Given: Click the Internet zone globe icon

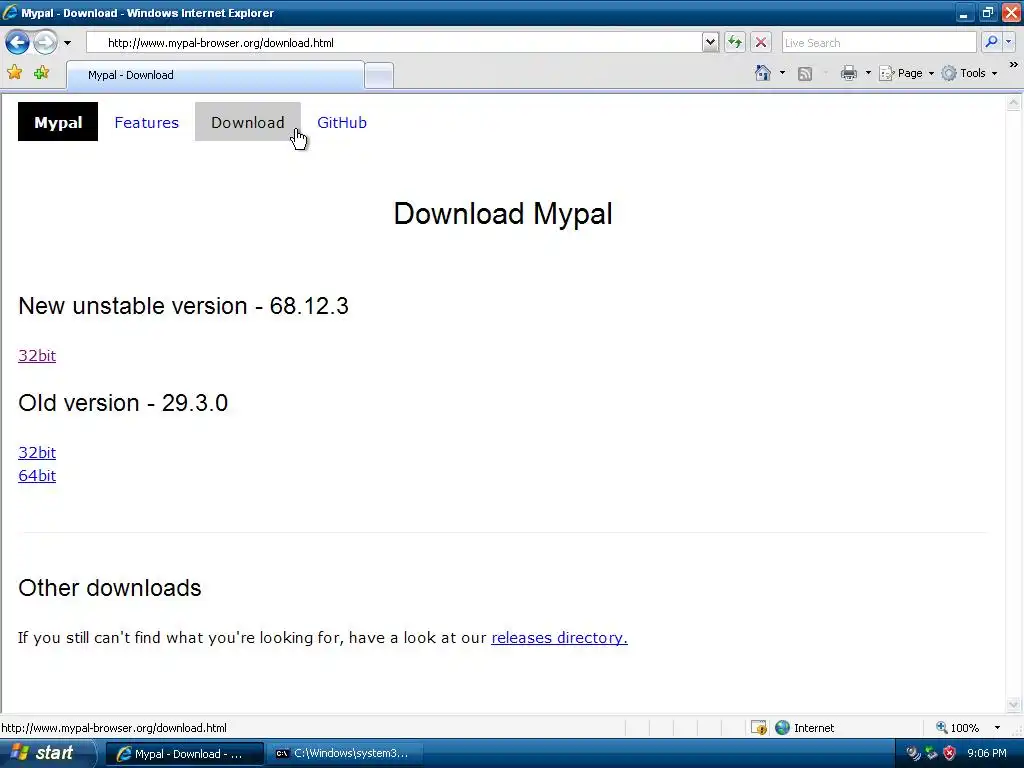Looking at the screenshot, I should pos(782,728).
